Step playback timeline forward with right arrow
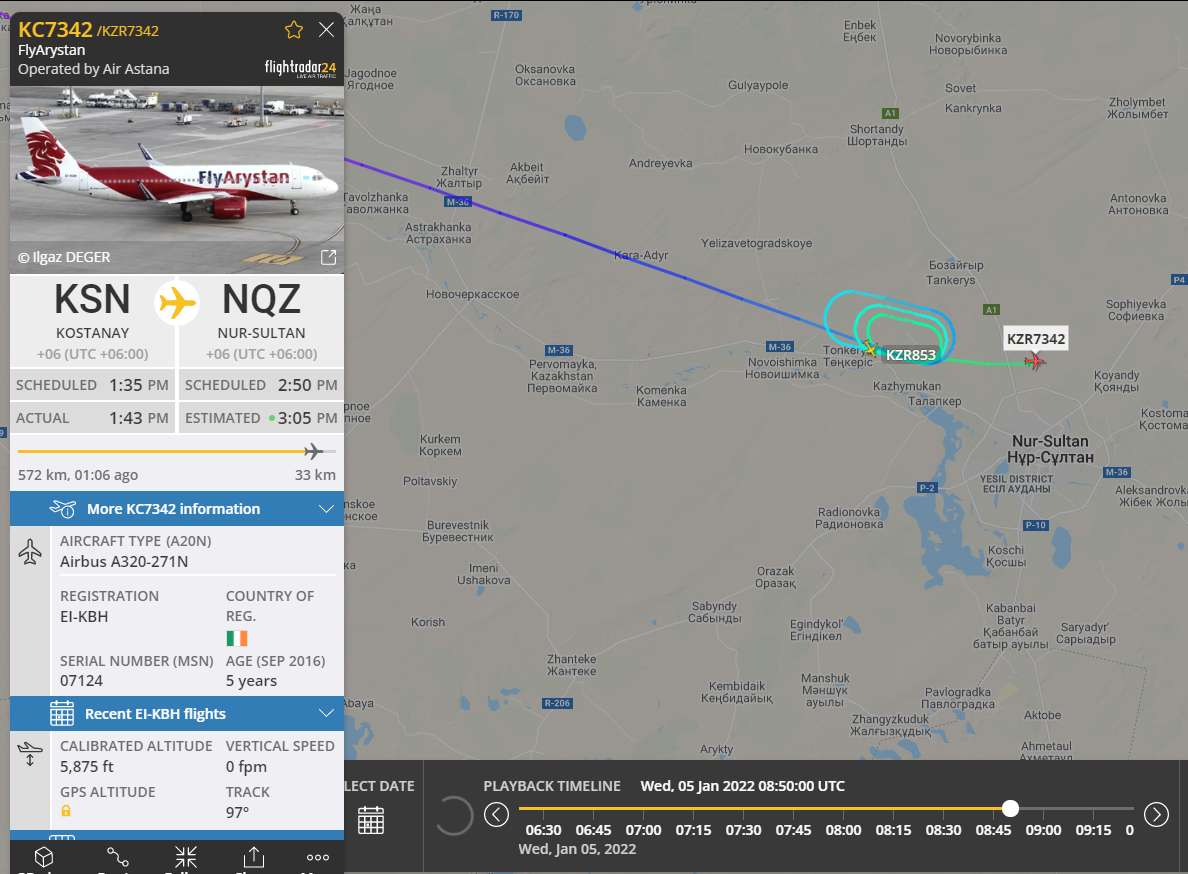 point(1156,815)
